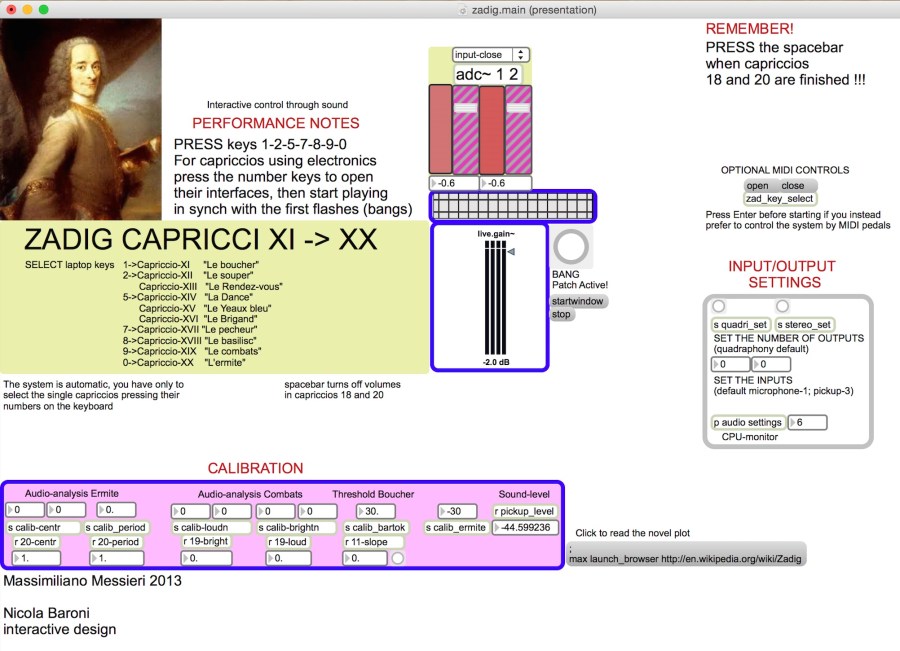Click the live.gain~ triangle level marker
900x651 pixels.
511,253
